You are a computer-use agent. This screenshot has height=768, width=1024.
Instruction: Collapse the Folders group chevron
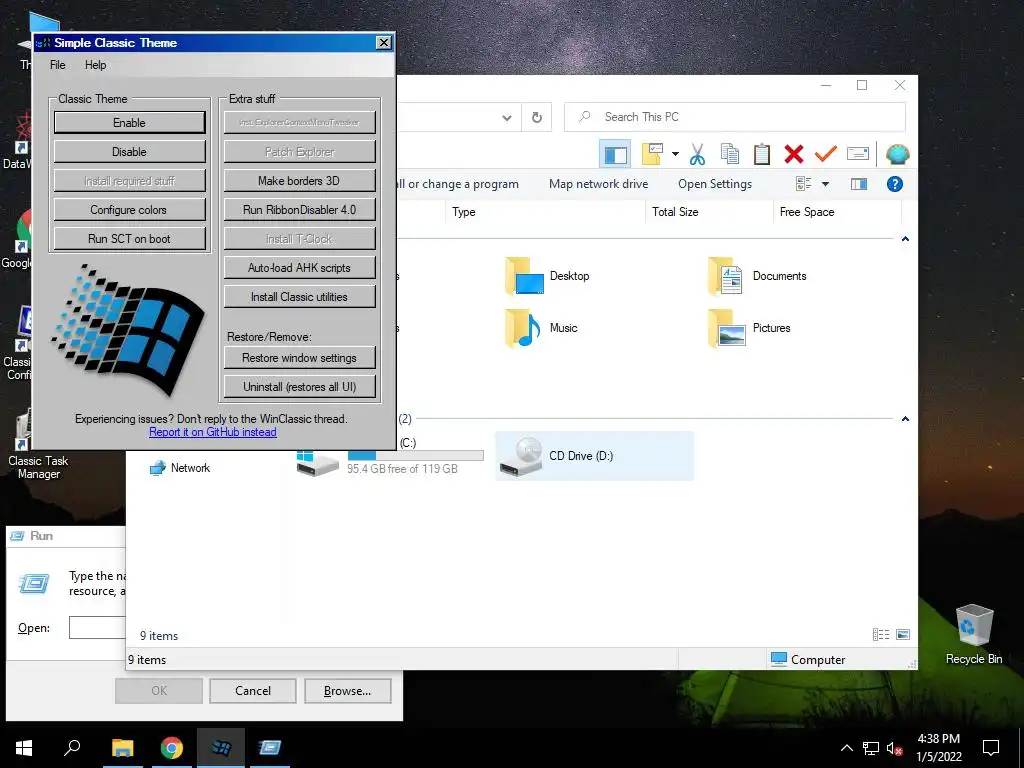pyautogui.click(x=905, y=239)
